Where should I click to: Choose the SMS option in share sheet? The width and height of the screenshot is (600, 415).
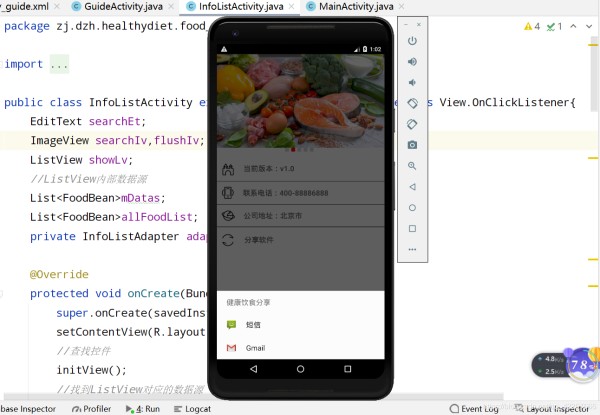pyautogui.click(x=300, y=325)
